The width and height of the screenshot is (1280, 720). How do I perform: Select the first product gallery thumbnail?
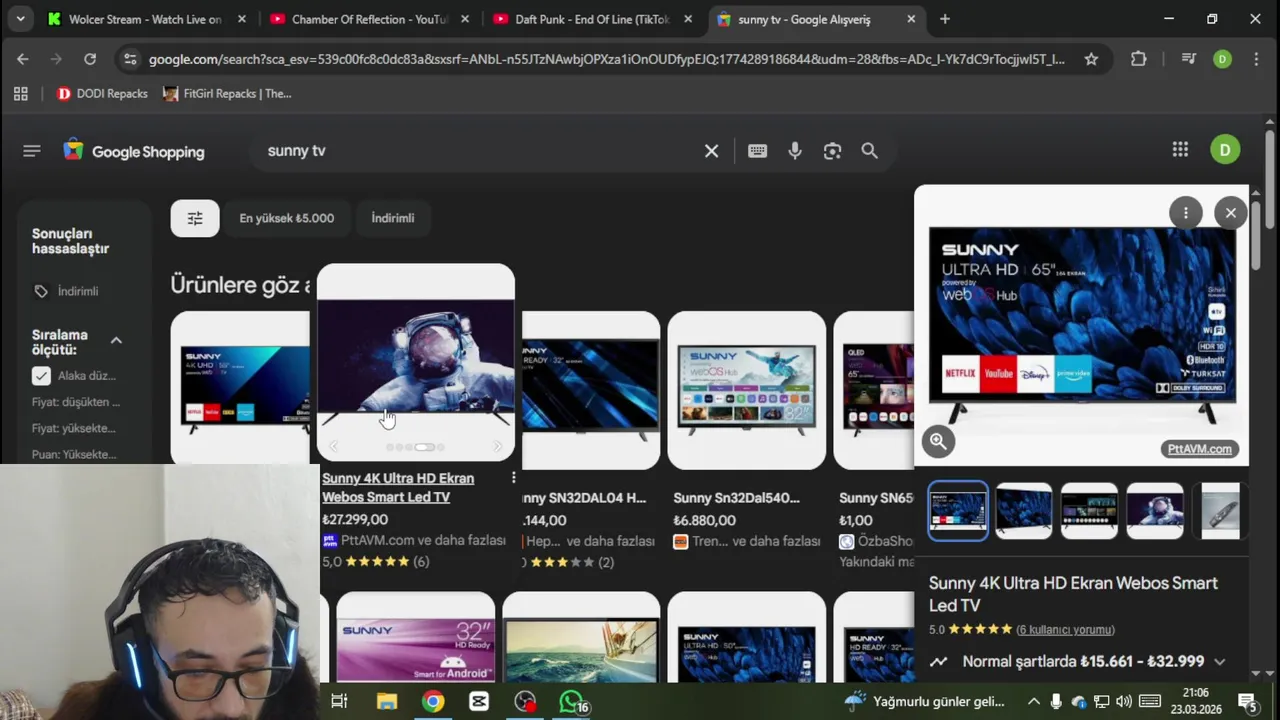[958, 511]
